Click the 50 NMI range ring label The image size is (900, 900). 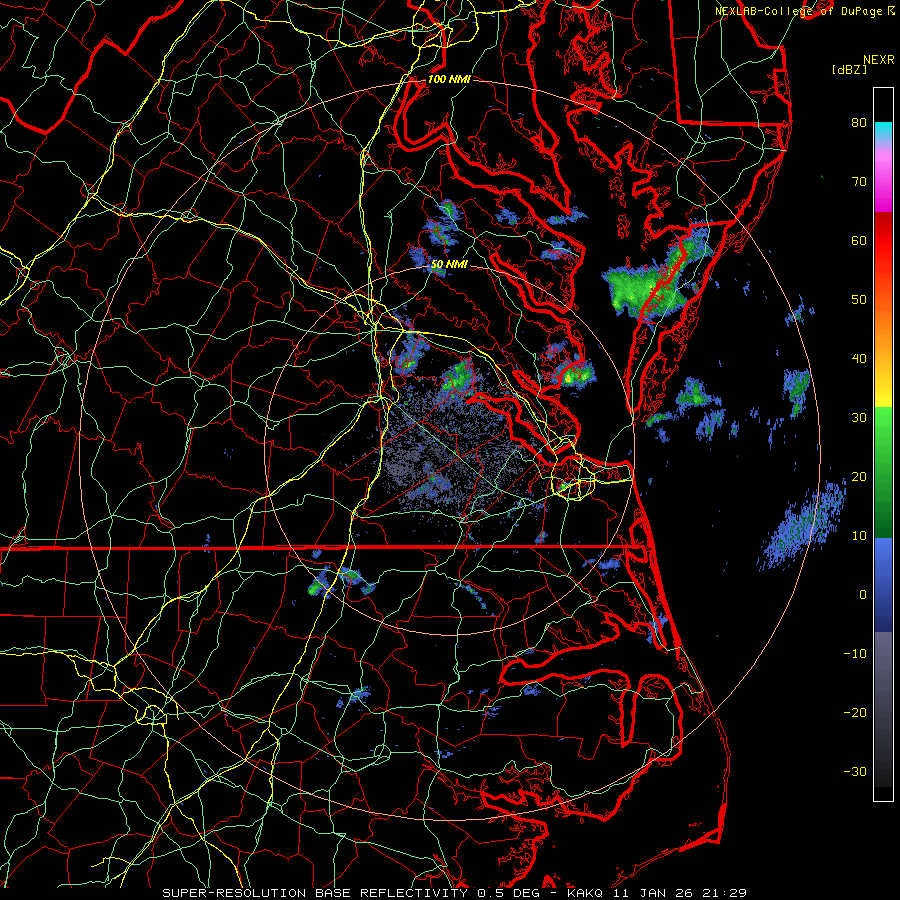click(449, 265)
